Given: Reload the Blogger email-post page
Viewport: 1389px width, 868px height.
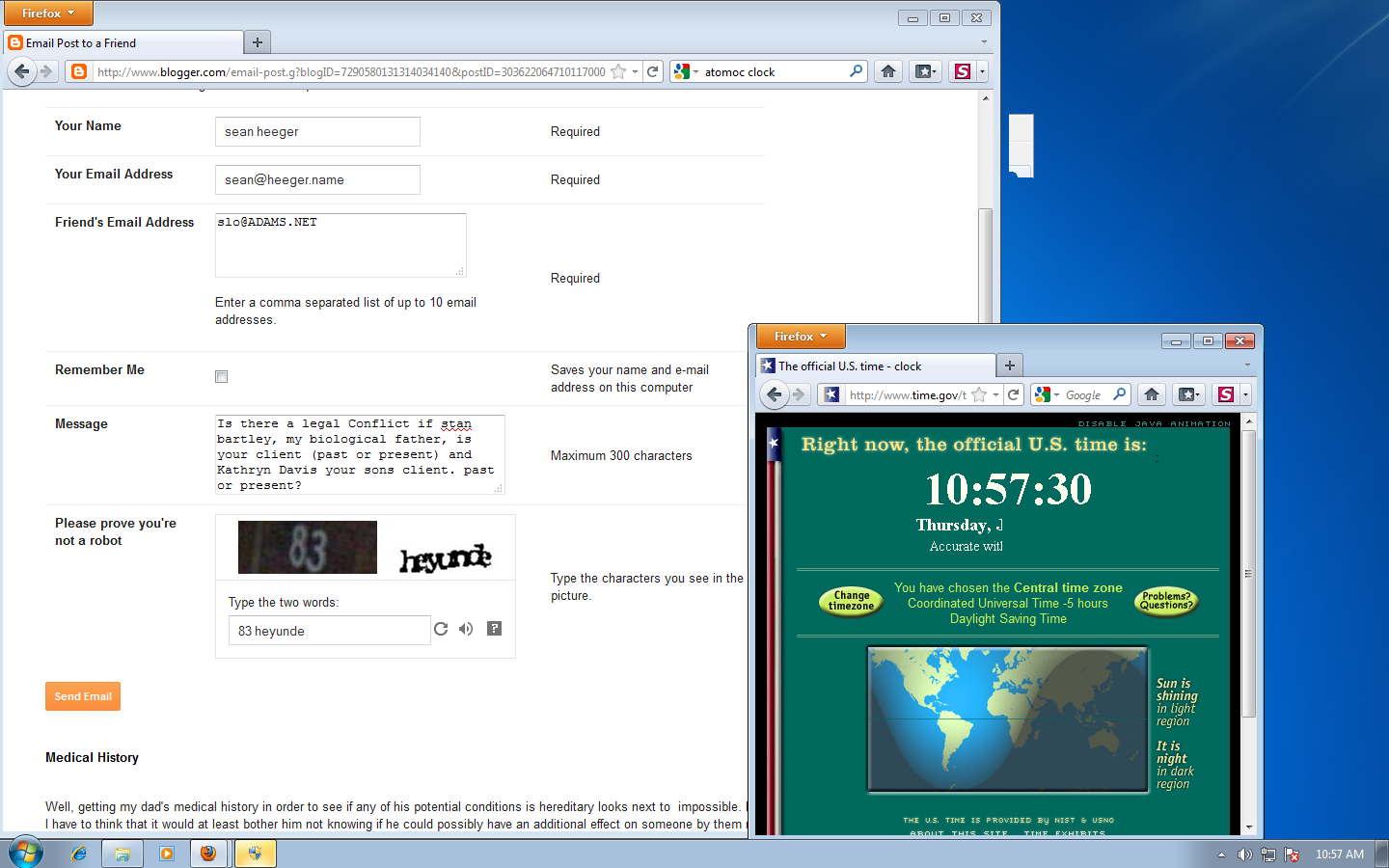Looking at the screenshot, I should click(x=653, y=71).
